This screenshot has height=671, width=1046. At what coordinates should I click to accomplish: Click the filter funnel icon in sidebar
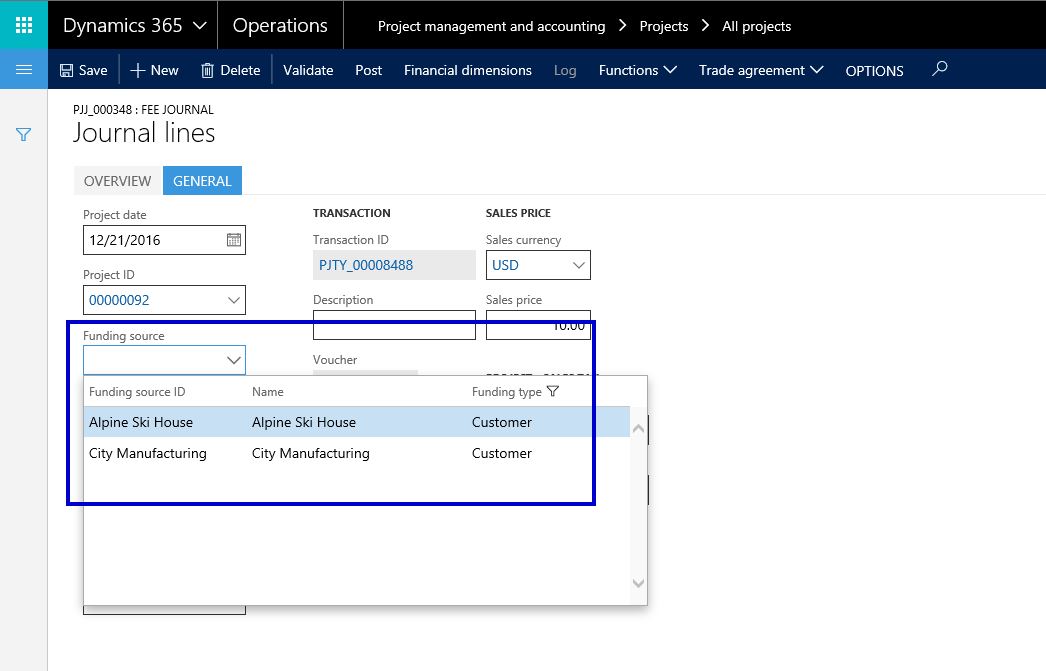pos(23,134)
